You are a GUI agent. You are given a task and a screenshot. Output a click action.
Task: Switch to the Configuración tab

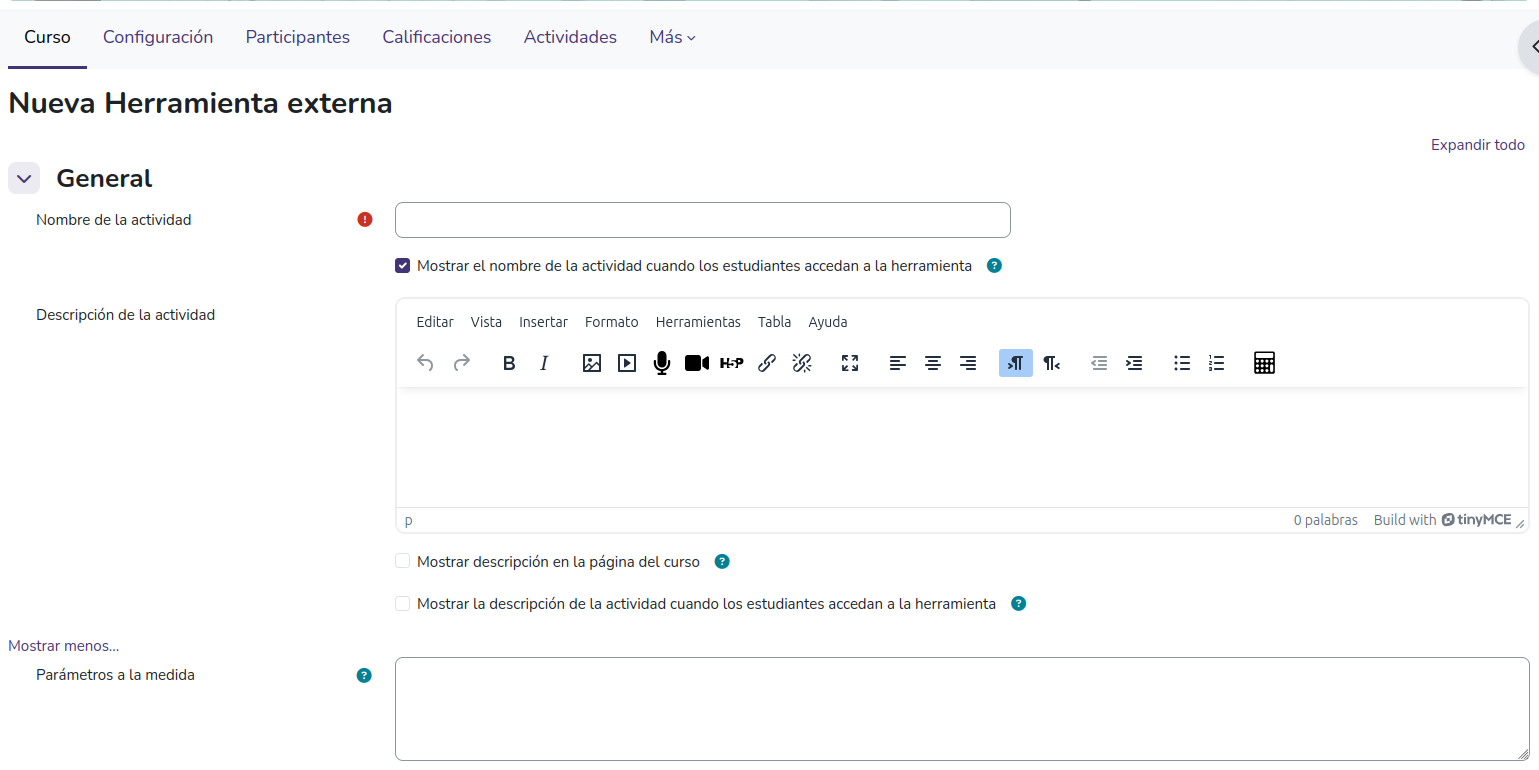click(x=158, y=37)
